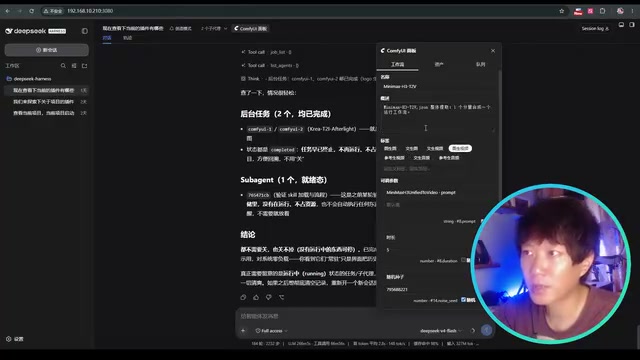Start a new conversation button

(47, 50)
